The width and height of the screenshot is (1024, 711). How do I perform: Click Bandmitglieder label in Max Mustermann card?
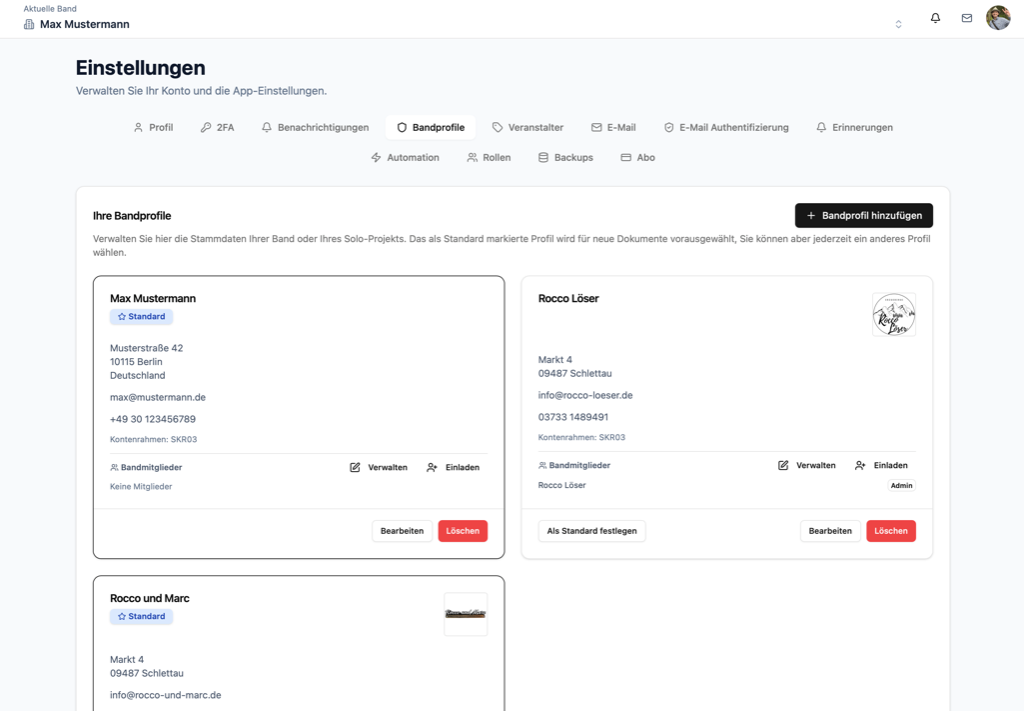pos(152,467)
